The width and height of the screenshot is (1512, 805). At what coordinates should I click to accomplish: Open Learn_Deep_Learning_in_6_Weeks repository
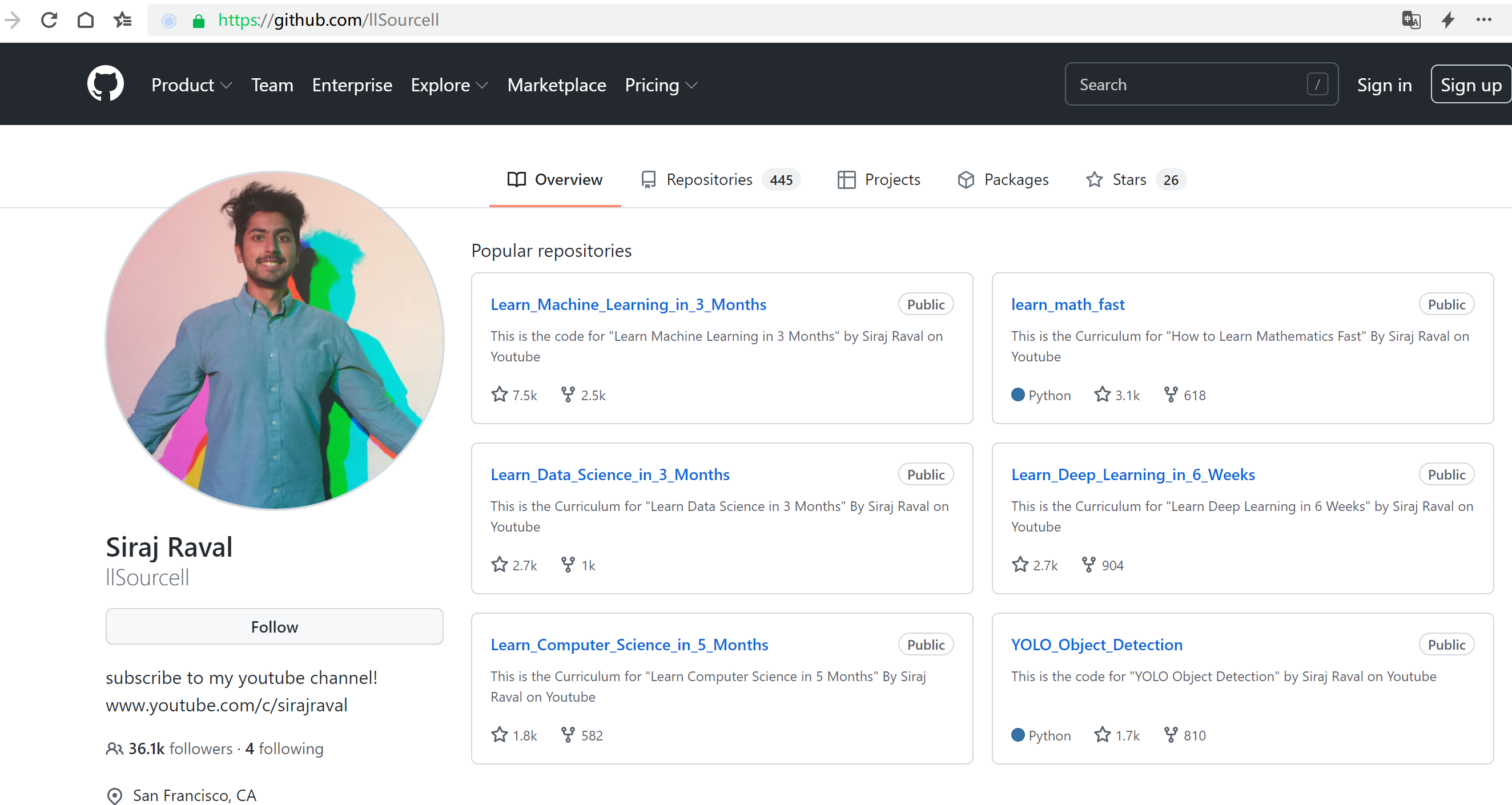click(x=1133, y=474)
